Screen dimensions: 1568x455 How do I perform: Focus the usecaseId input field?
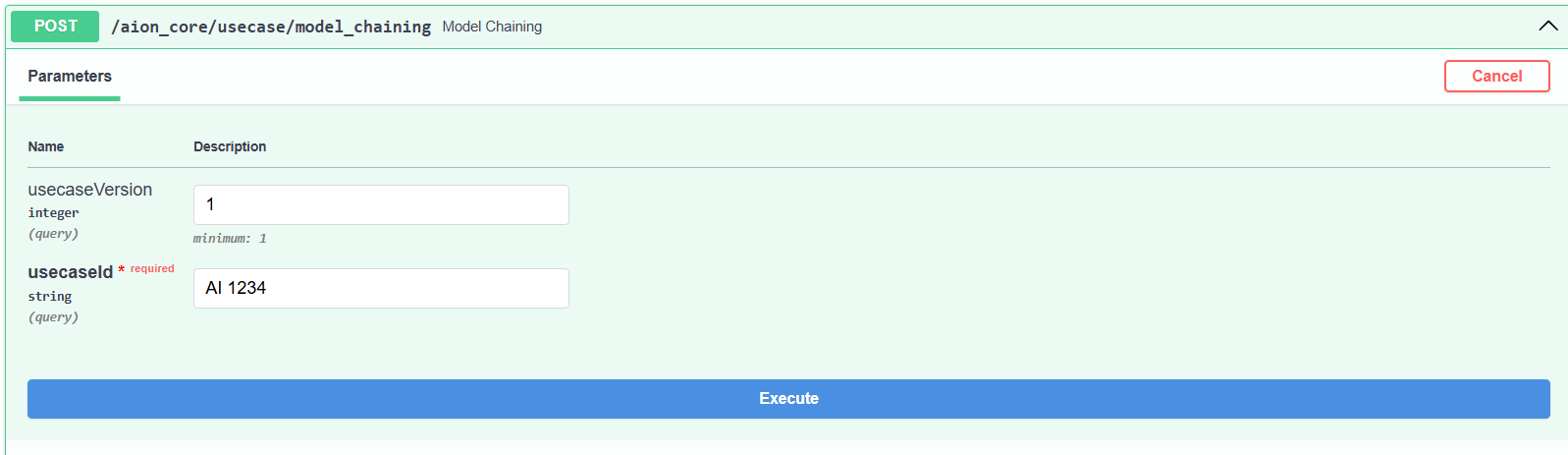[381, 289]
